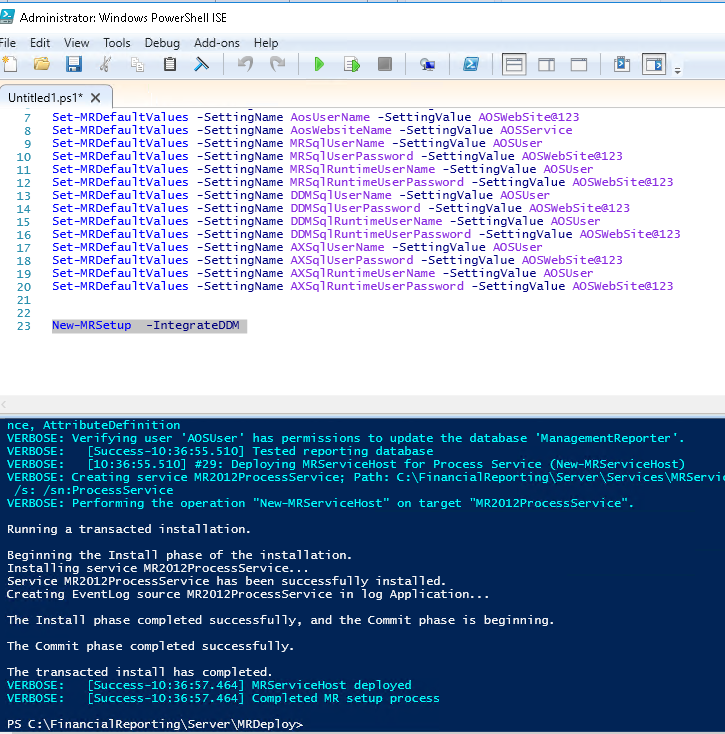725x734 pixels.
Task: Toggle Show Script Pane Top layout
Action: coord(513,65)
